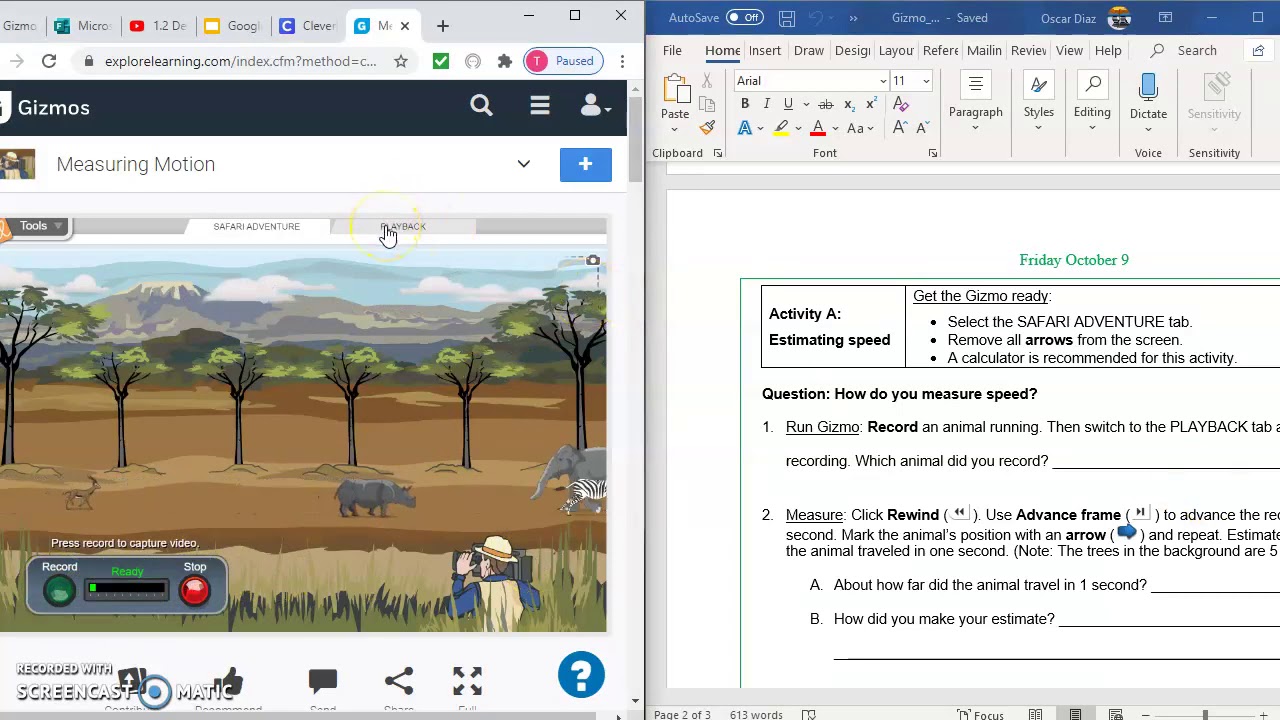The width and height of the screenshot is (1280, 720).
Task: Reload the browser page
Action: tap(48, 61)
